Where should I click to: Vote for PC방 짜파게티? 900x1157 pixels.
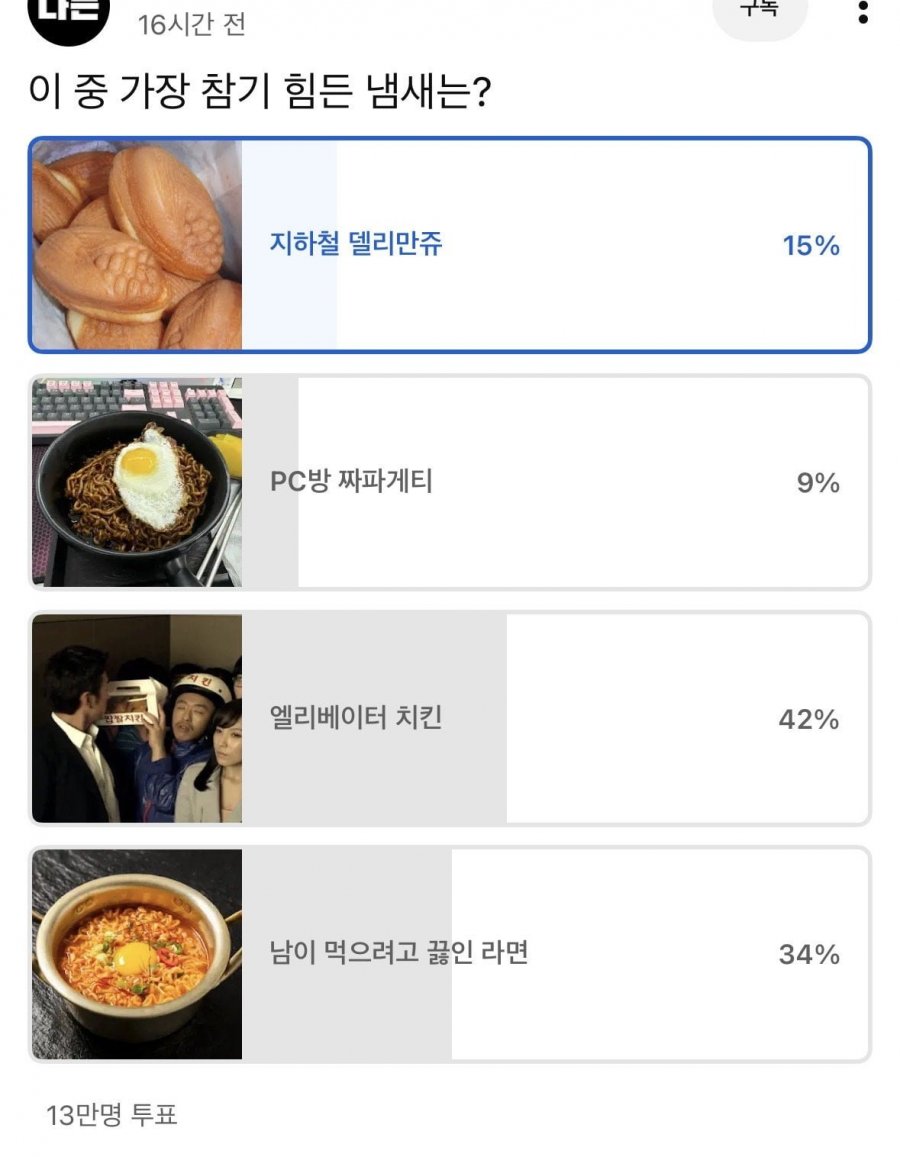point(351,482)
